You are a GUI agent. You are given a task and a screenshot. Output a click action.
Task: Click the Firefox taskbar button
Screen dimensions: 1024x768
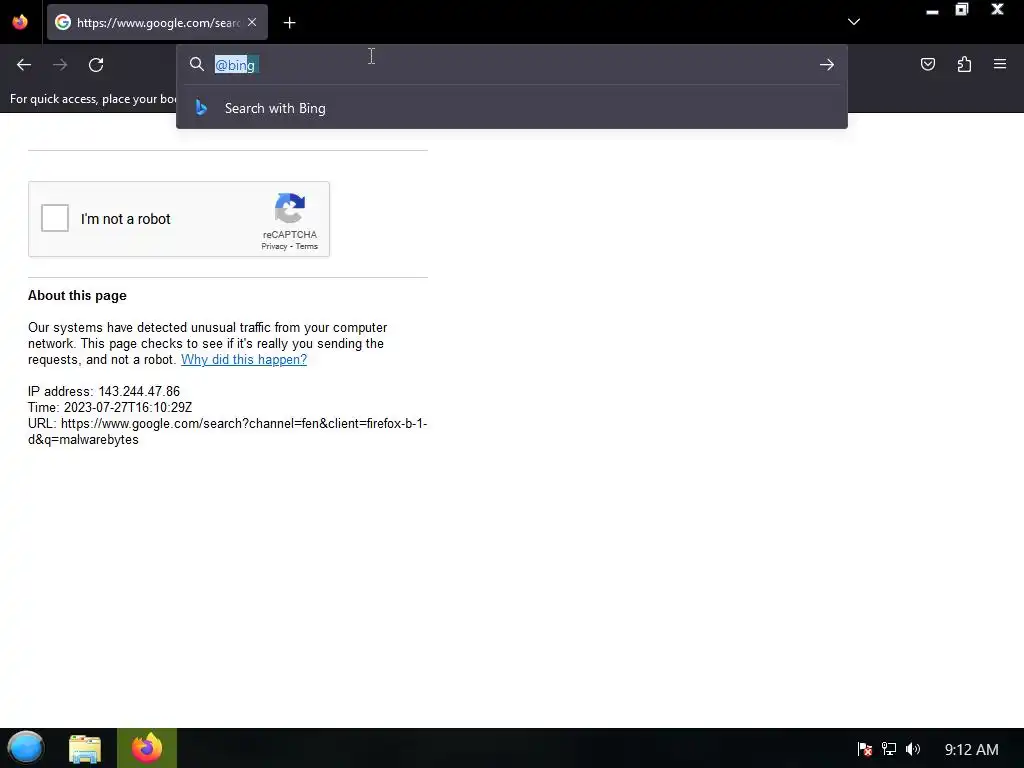click(147, 748)
